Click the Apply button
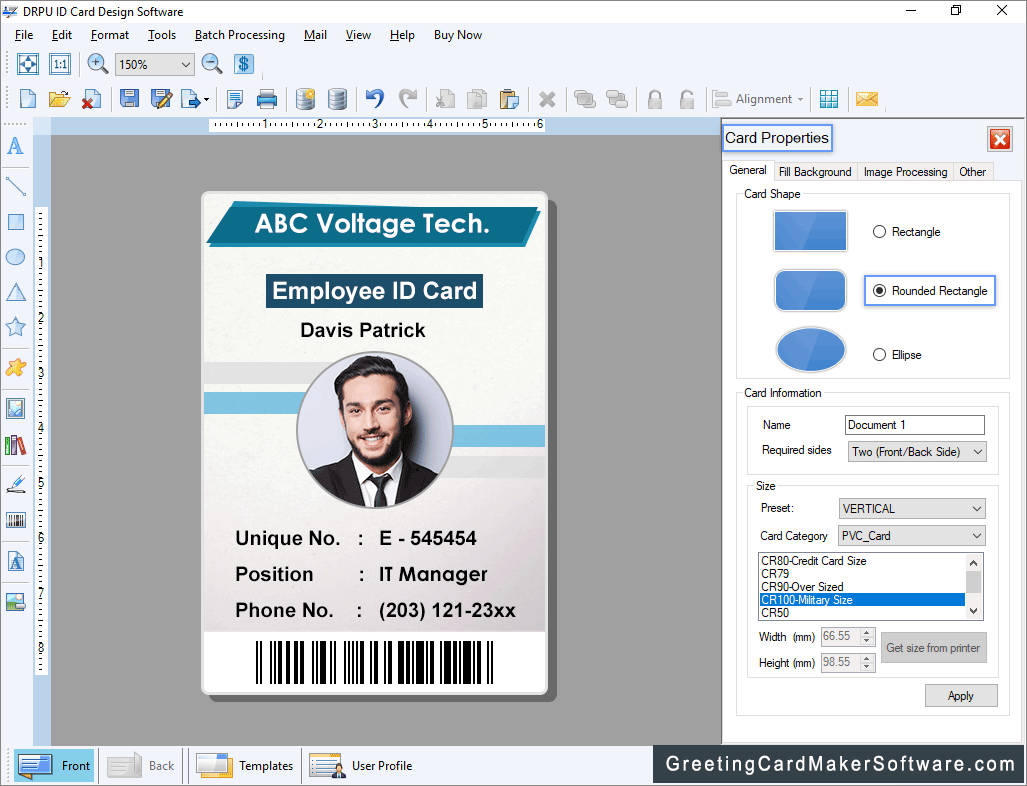Screen dimensions: 1027x786 pos(961,696)
